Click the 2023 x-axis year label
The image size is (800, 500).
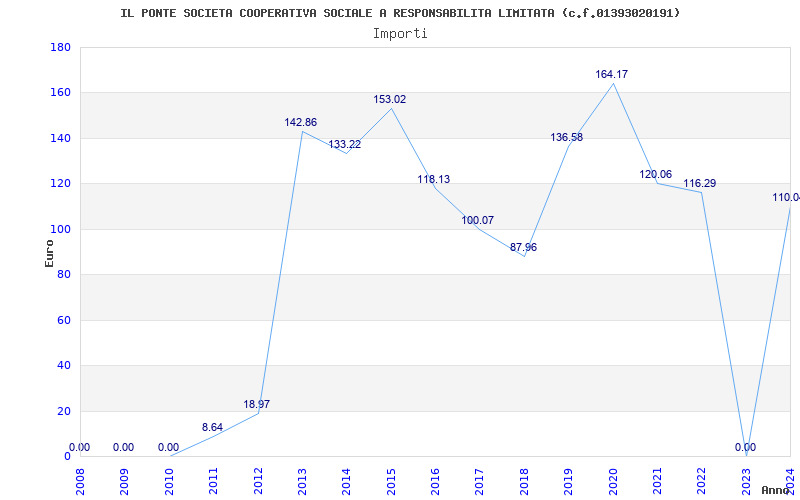(x=746, y=481)
